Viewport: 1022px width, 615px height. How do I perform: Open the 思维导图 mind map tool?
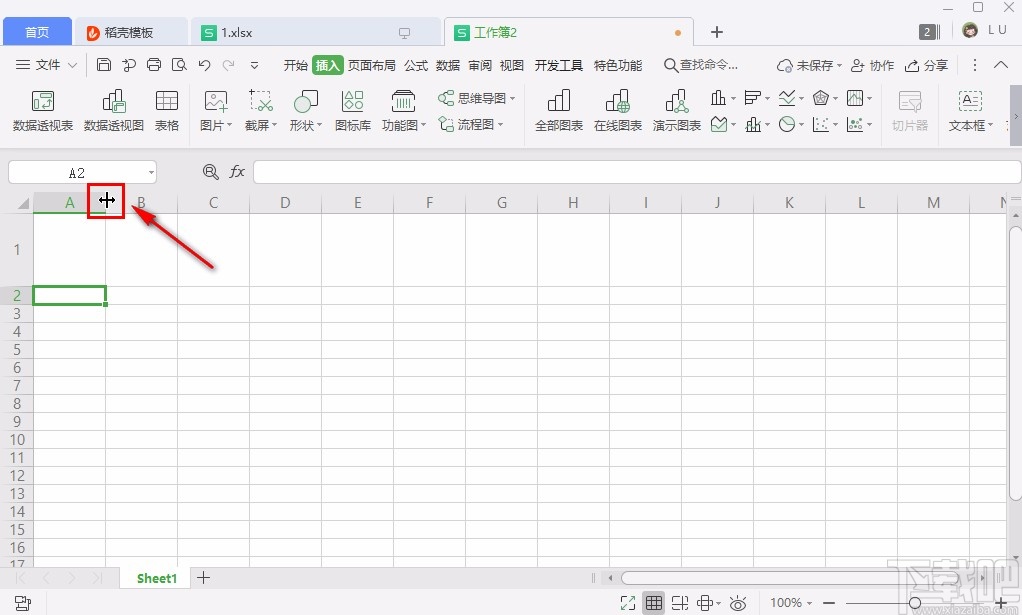(476, 98)
